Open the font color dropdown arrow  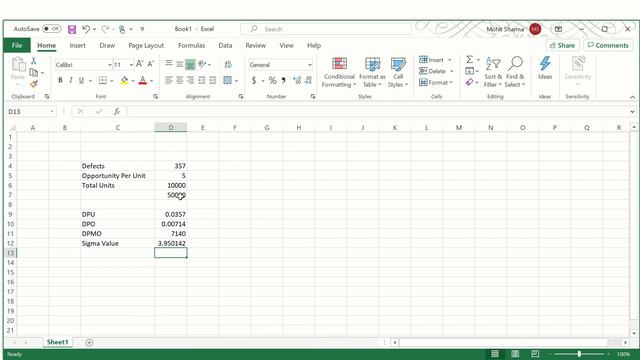tap(151, 81)
